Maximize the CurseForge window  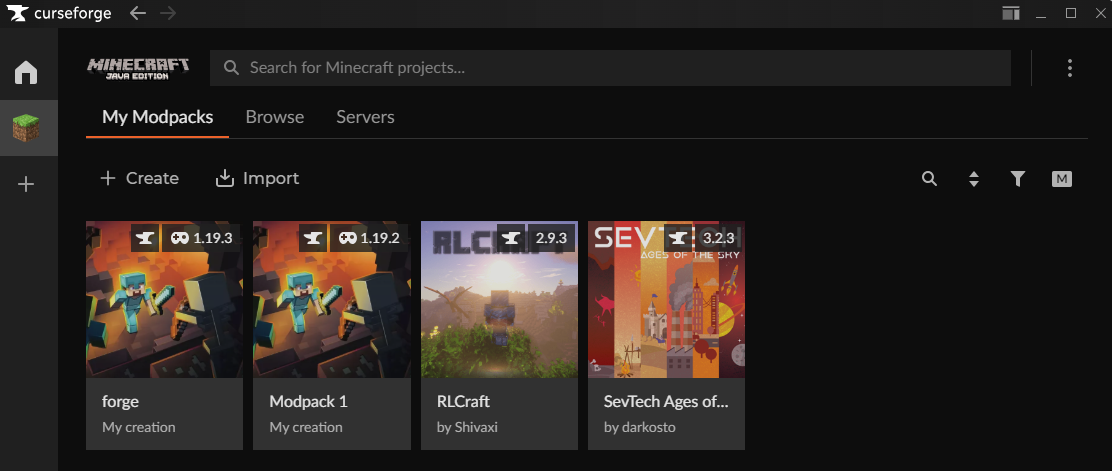(1071, 13)
